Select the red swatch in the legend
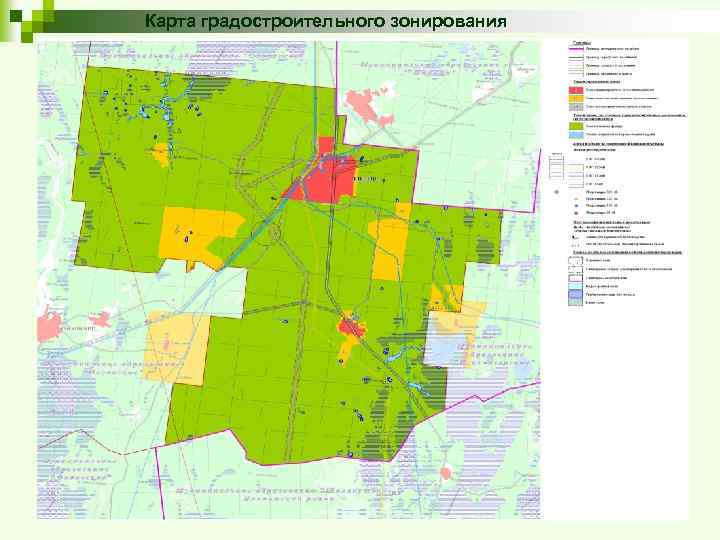The image size is (720, 540). tap(576, 90)
